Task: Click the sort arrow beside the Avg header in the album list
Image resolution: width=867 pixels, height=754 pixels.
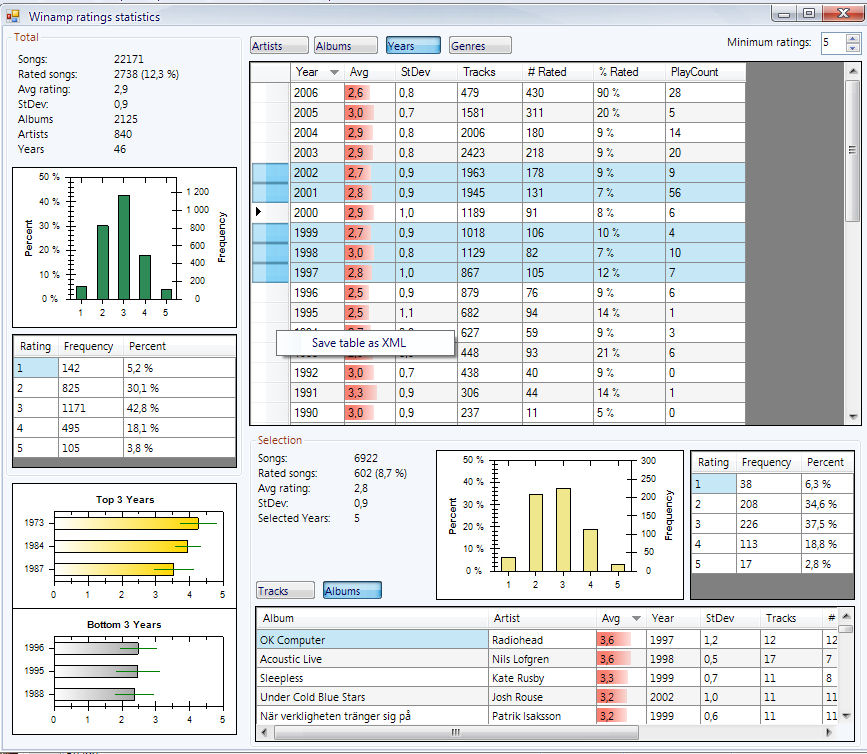Action: point(636,619)
